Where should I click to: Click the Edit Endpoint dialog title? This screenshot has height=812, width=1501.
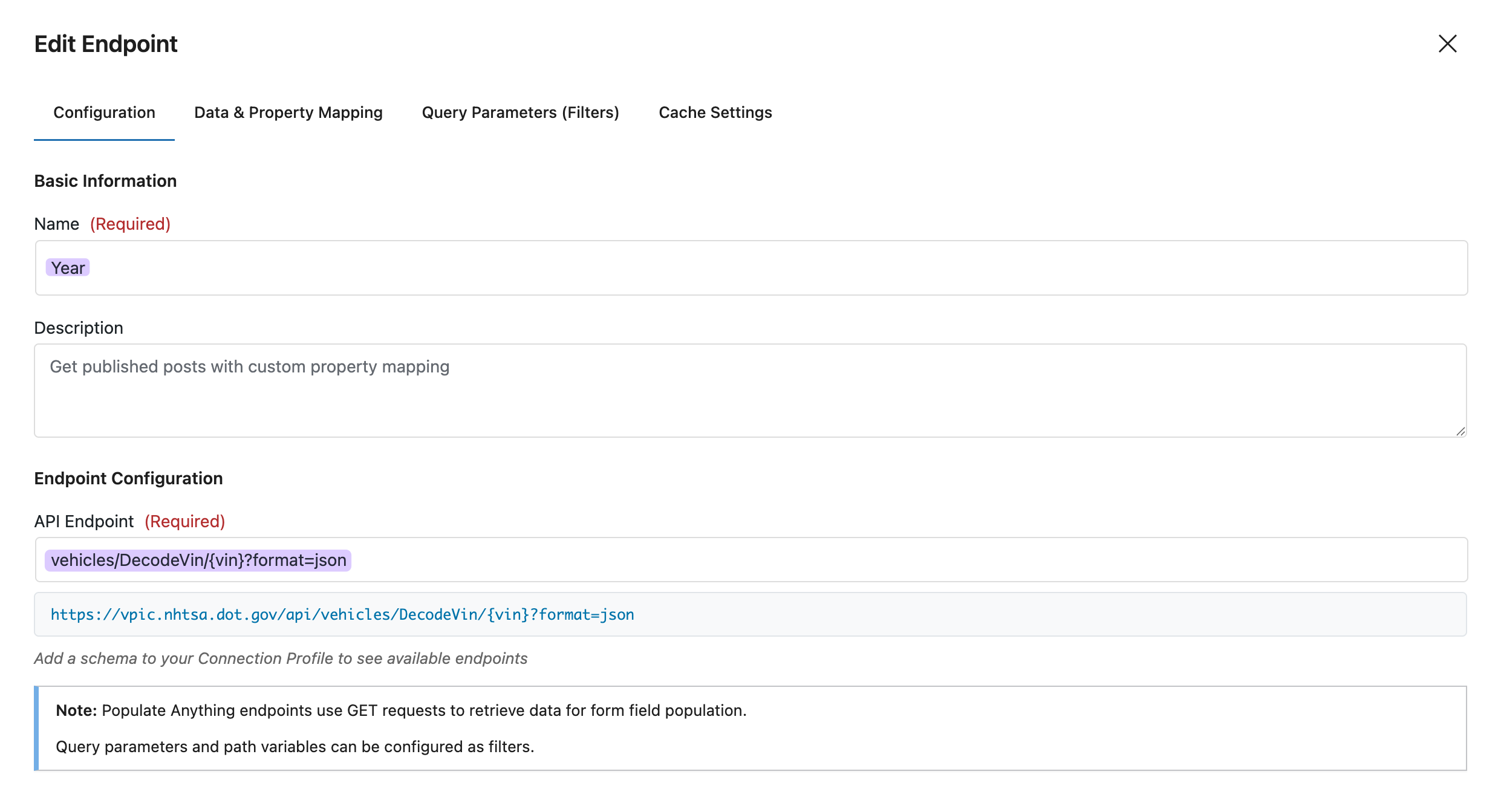pos(106,44)
